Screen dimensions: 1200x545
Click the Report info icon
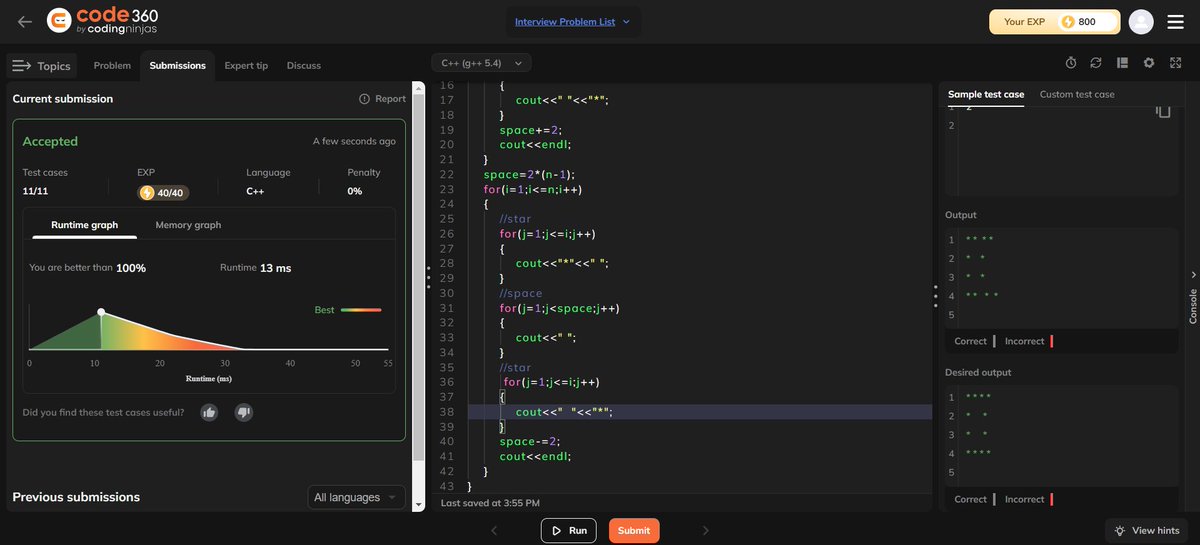pos(365,99)
